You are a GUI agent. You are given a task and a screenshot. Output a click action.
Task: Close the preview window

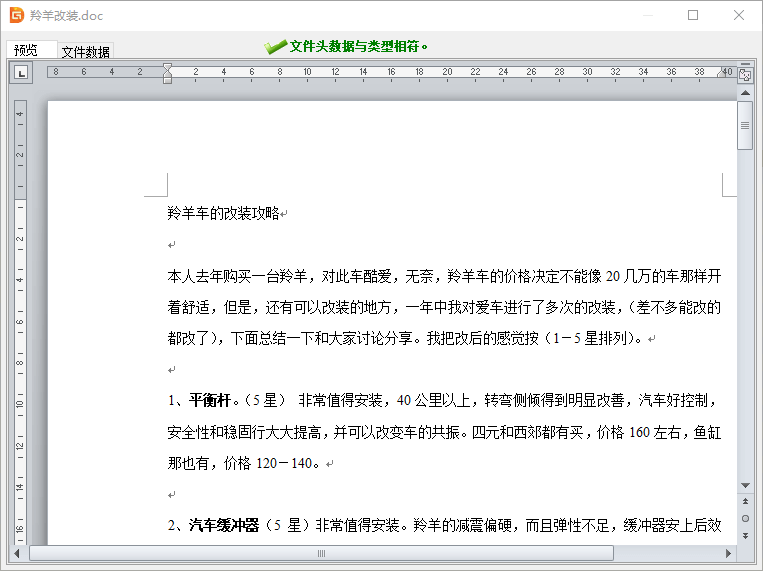(739, 15)
